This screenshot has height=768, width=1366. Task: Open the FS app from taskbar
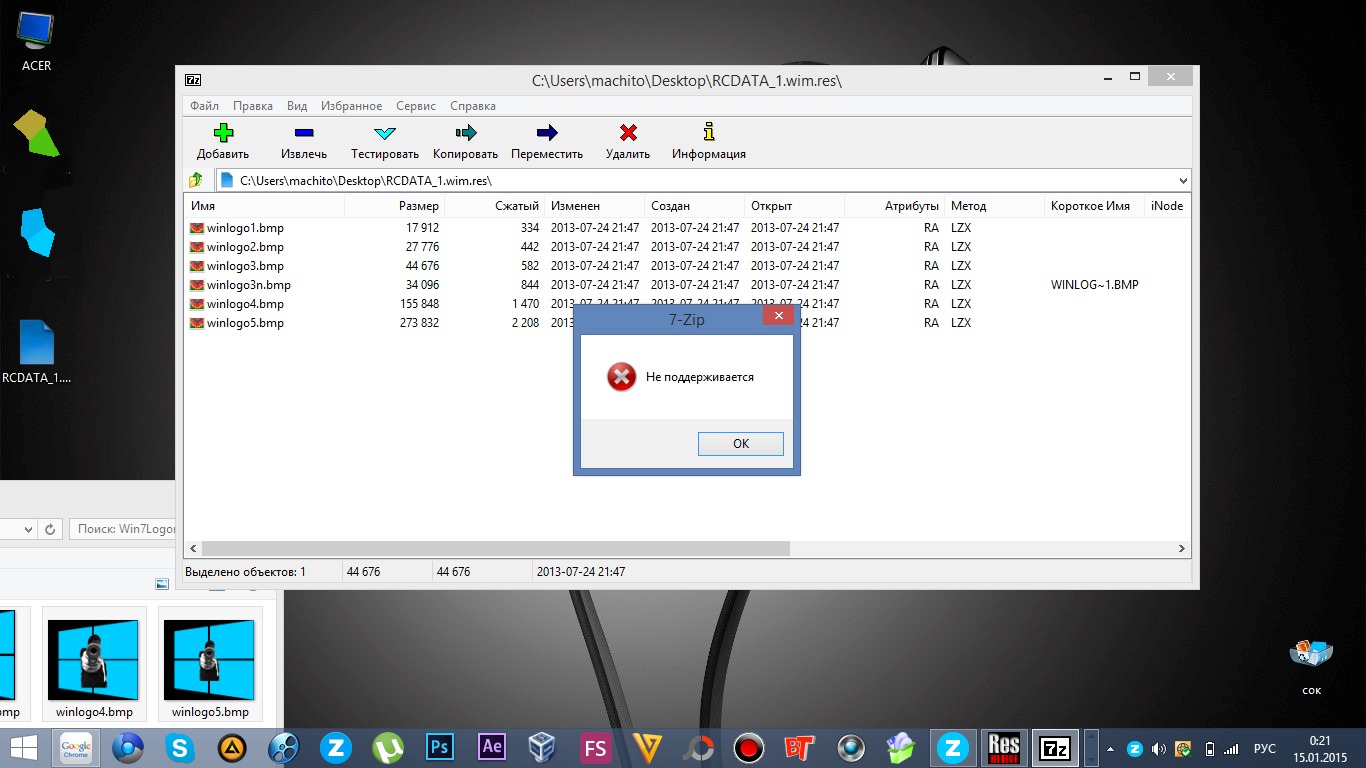[595, 748]
